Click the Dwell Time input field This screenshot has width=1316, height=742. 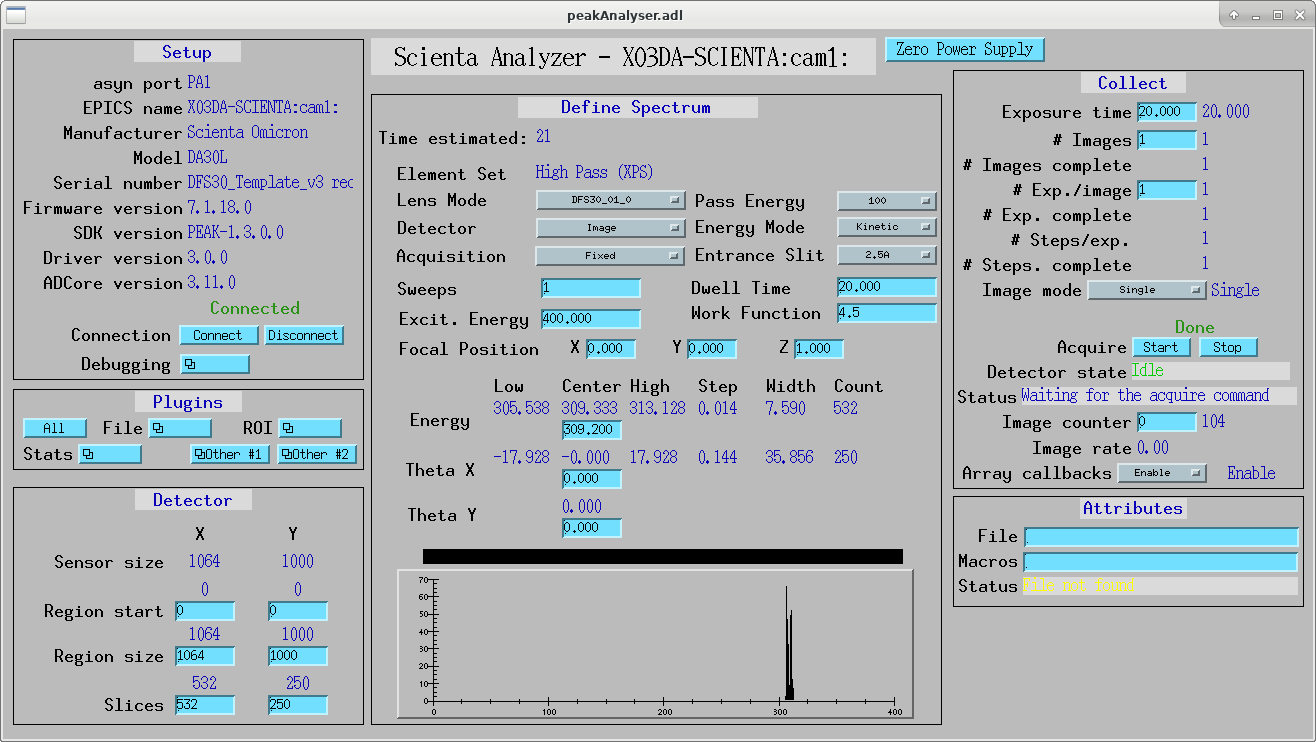(x=887, y=287)
